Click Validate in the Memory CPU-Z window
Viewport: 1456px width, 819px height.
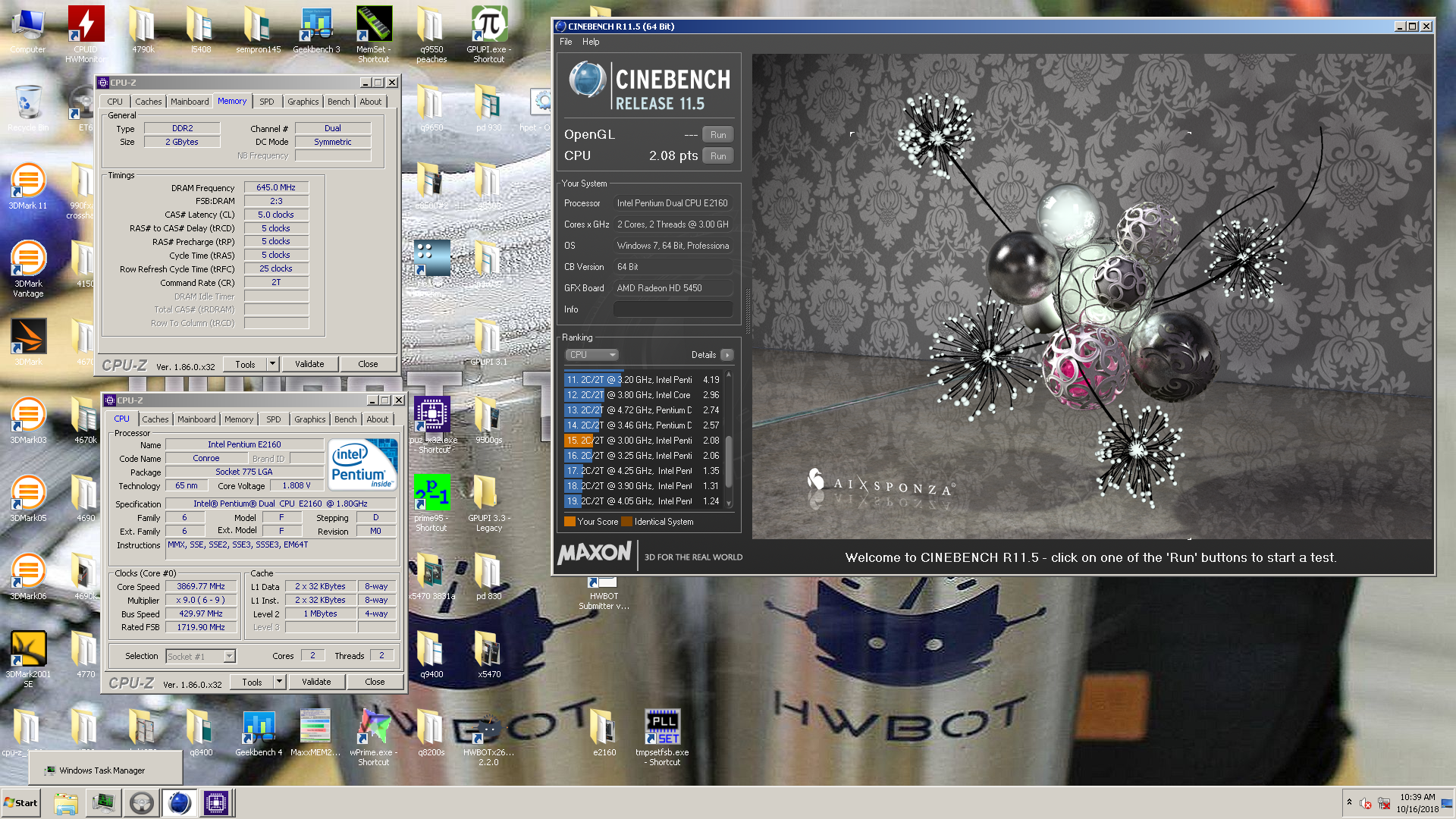(x=309, y=364)
